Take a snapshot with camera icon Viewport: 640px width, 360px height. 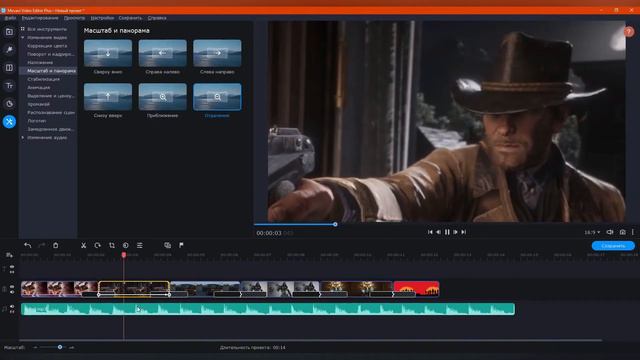point(622,232)
